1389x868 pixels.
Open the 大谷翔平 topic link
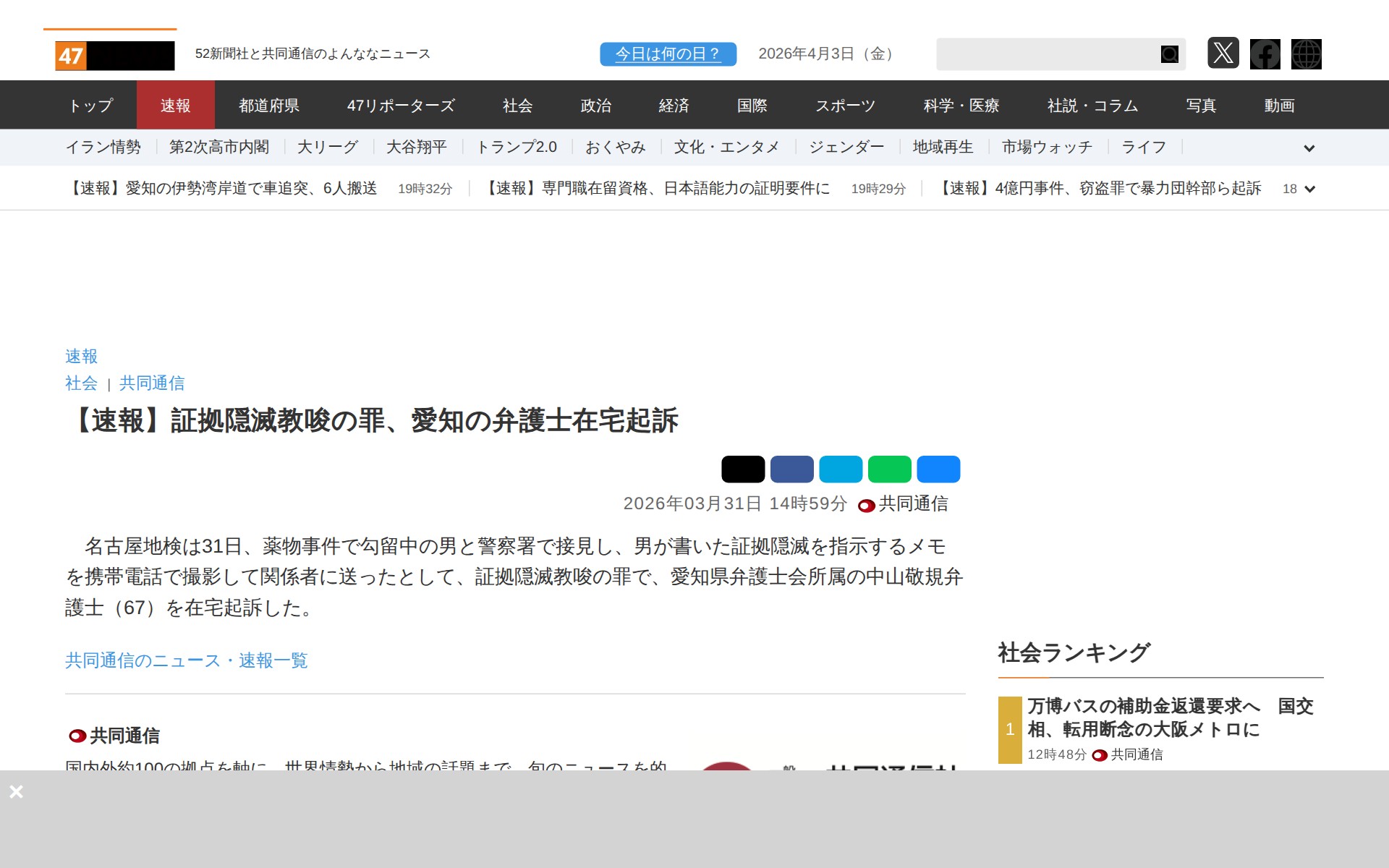417,147
